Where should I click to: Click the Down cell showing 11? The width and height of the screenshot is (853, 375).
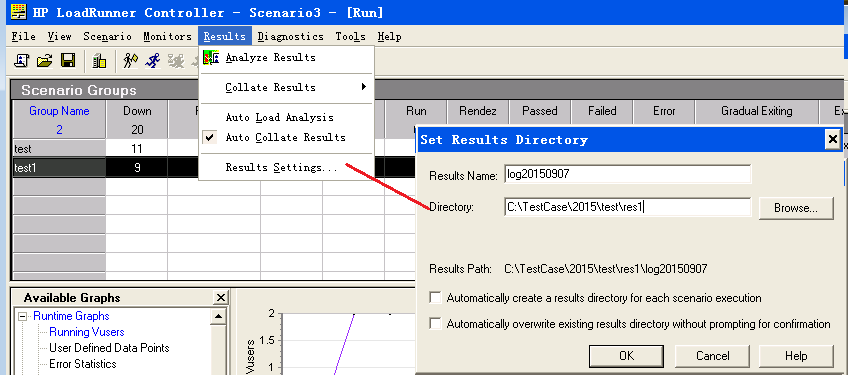(x=137, y=149)
